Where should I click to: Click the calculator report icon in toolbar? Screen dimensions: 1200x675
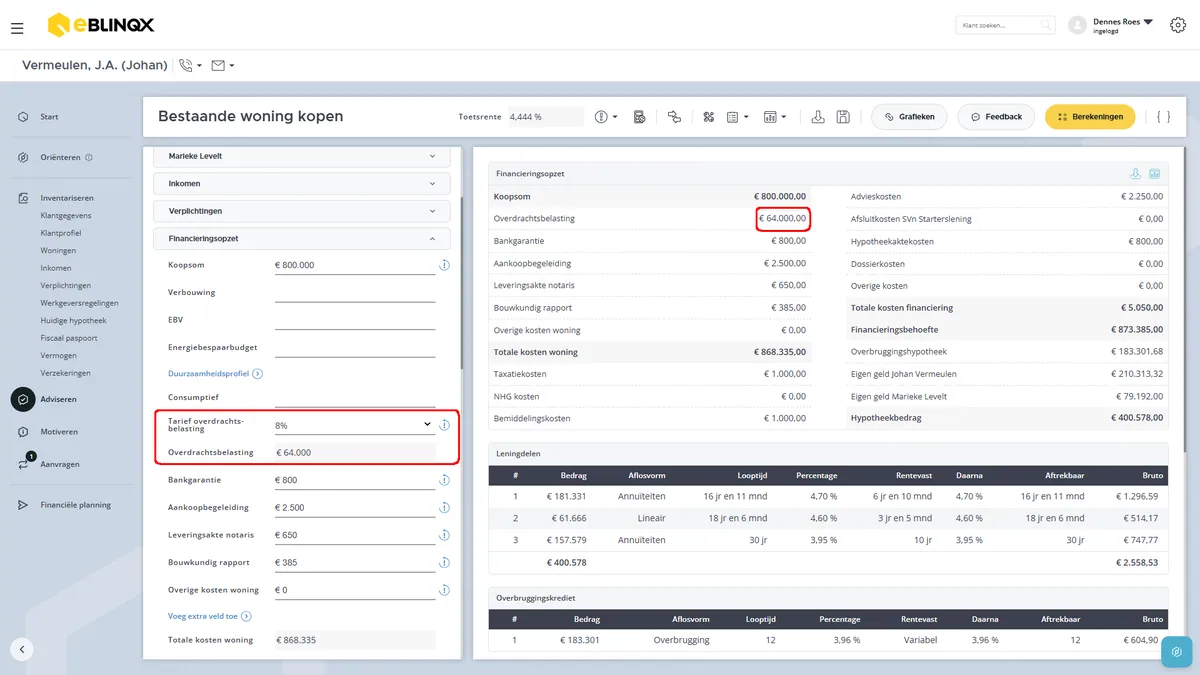click(x=640, y=117)
